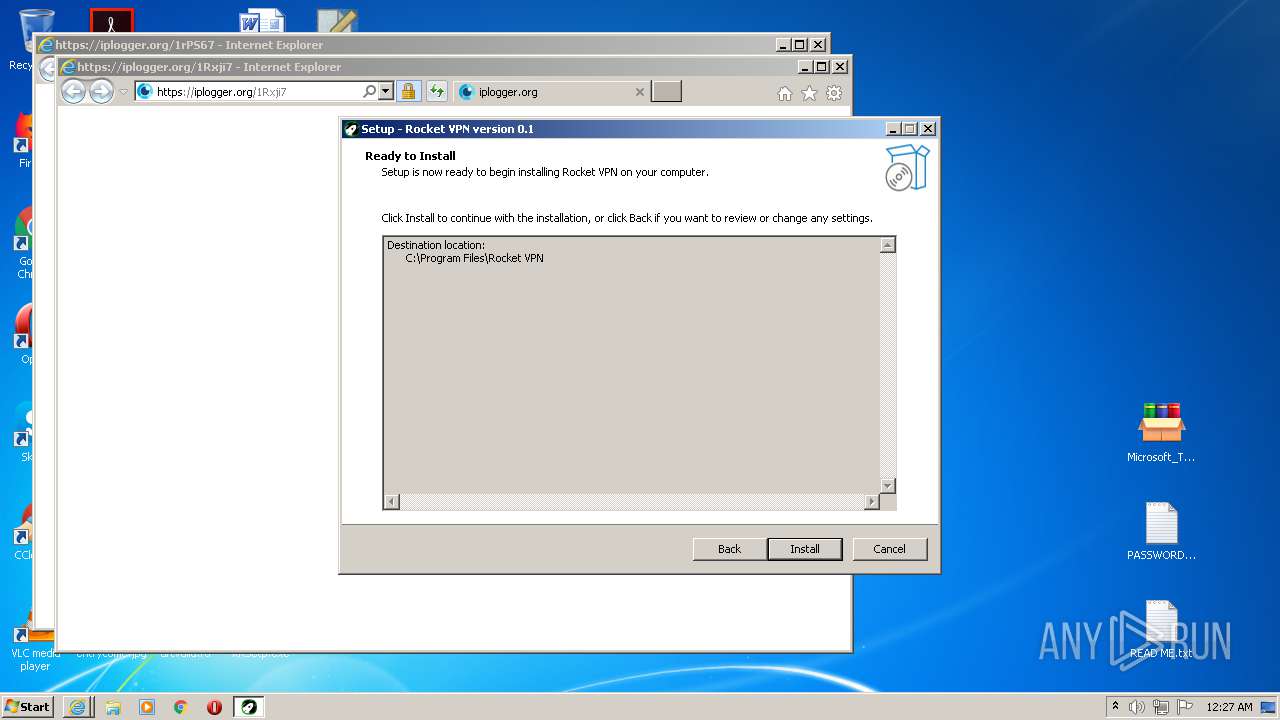Click the 12:27 AM clock
This screenshot has height=720, width=1280.
click(x=1229, y=707)
